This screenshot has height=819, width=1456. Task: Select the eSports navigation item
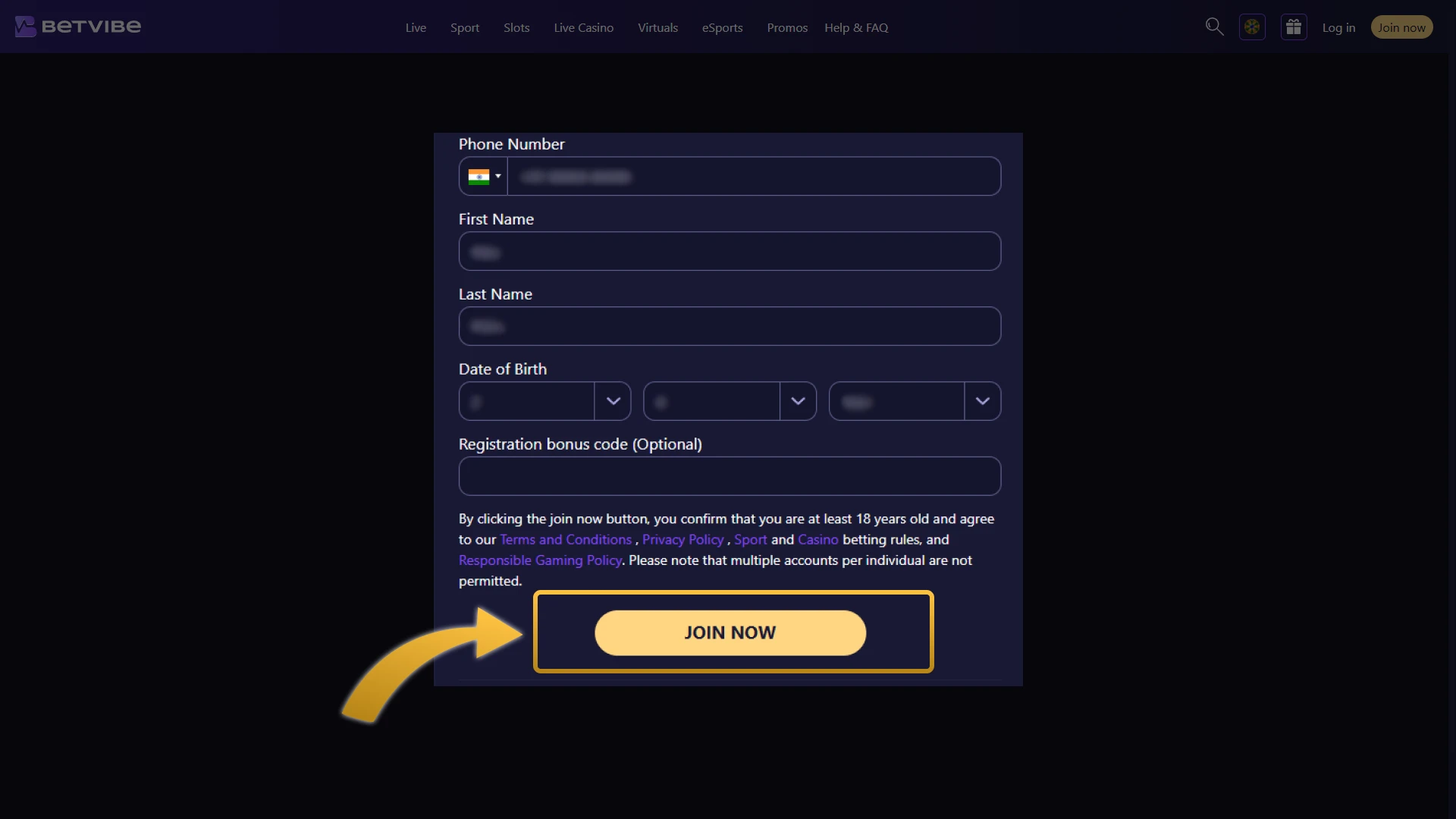721,27
